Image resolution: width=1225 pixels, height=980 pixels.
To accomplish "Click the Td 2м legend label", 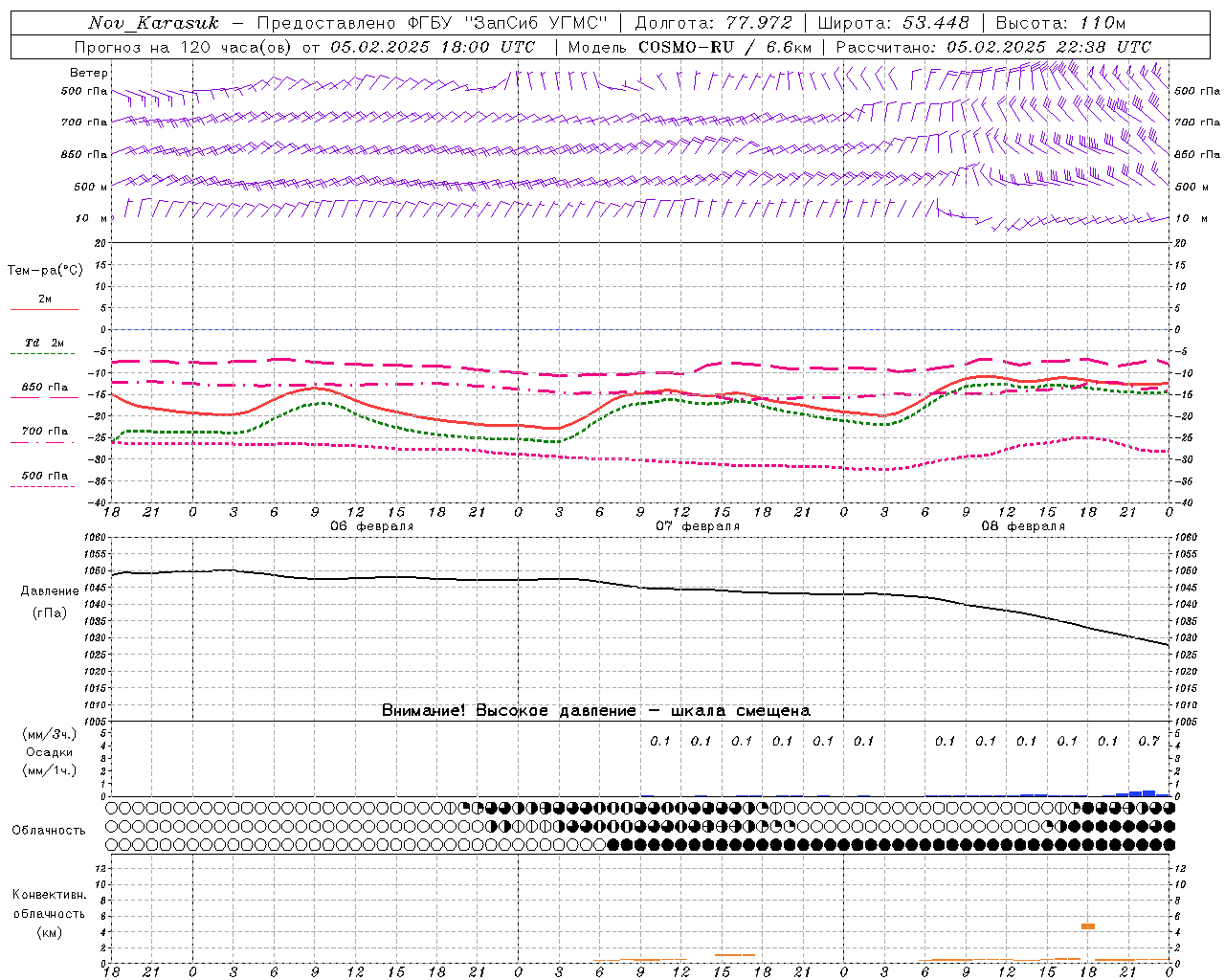I will click(44, 343).
